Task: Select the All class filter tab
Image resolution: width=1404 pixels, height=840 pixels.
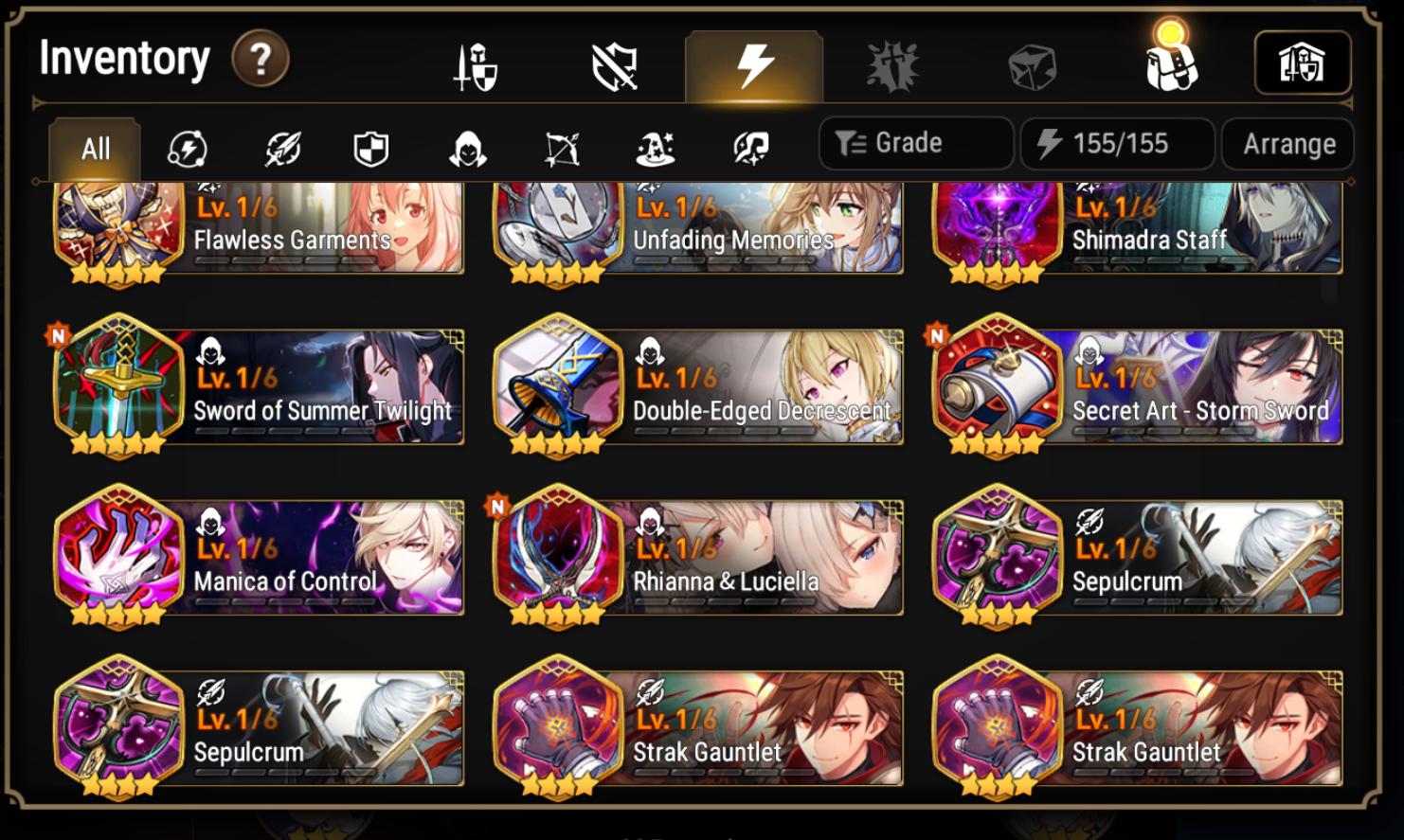Action: point(95,149)
